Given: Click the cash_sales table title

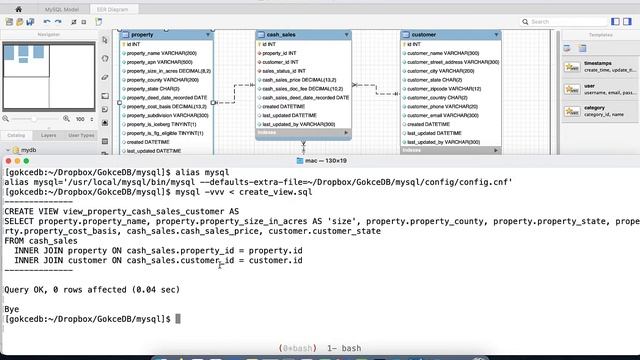Looking at the screenshot, I should point(281,35).
